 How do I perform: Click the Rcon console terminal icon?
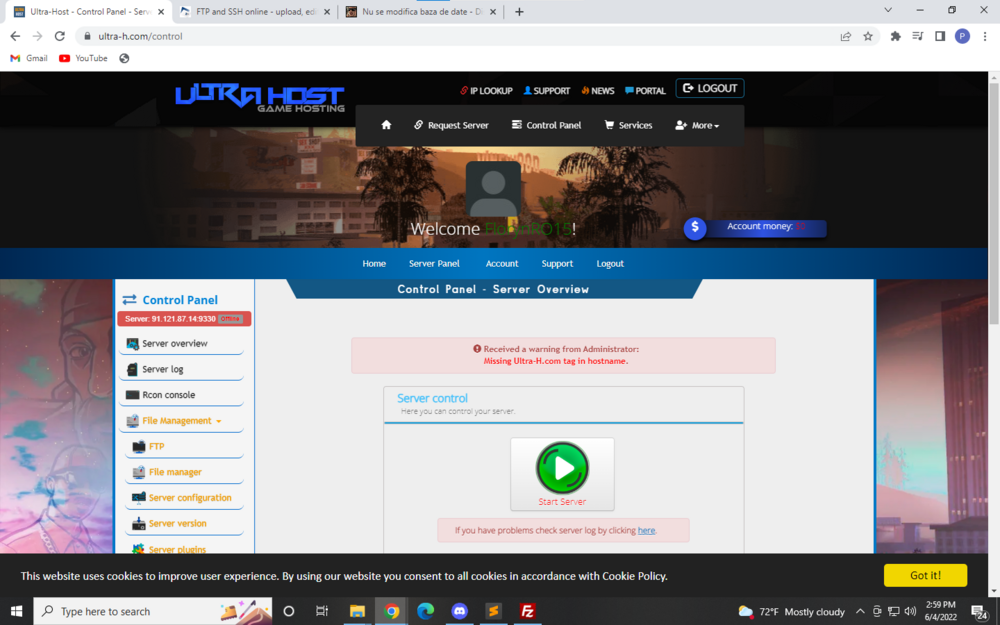pos(132,395)
